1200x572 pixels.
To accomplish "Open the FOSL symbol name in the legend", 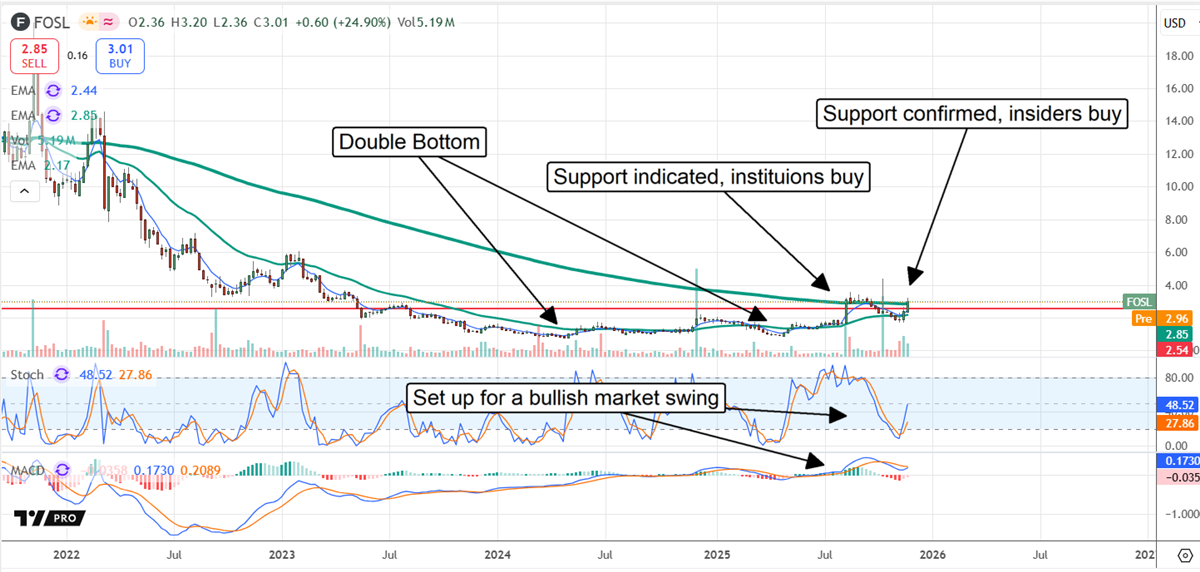I will click(52, 22).
